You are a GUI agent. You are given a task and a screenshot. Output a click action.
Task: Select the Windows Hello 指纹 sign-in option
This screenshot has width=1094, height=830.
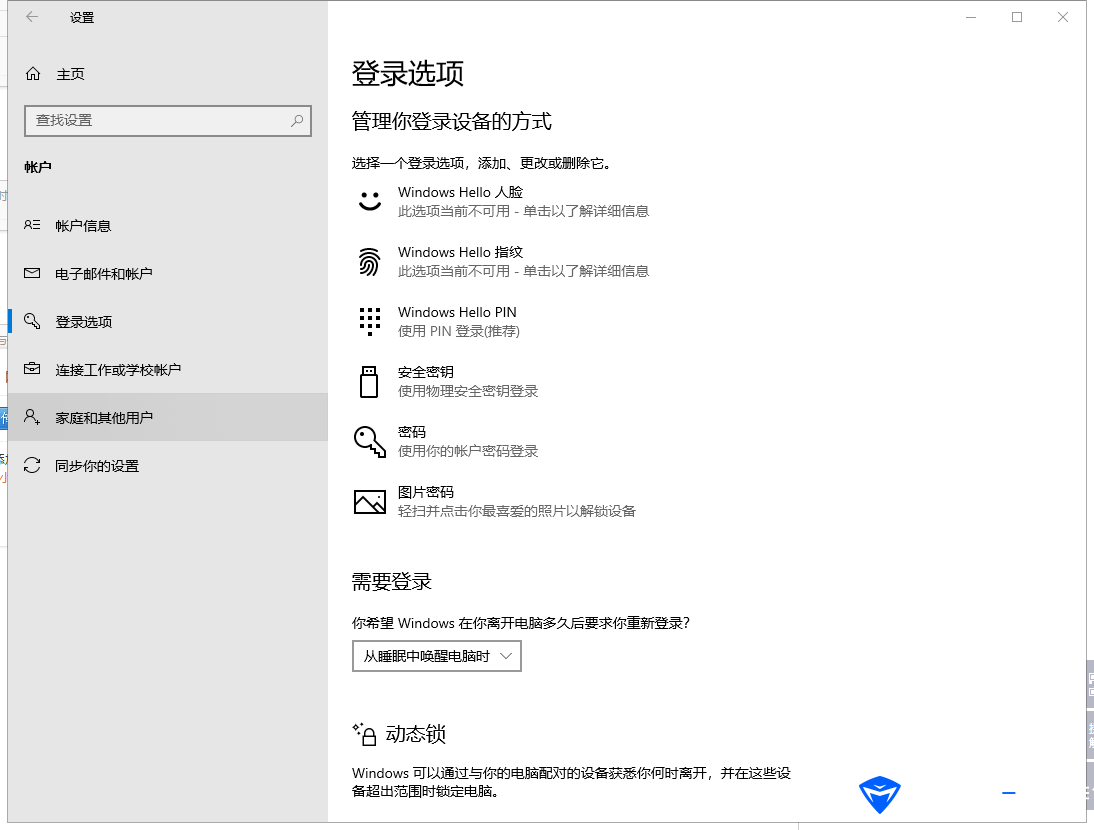pyautogui.click(x=502, y=262)
